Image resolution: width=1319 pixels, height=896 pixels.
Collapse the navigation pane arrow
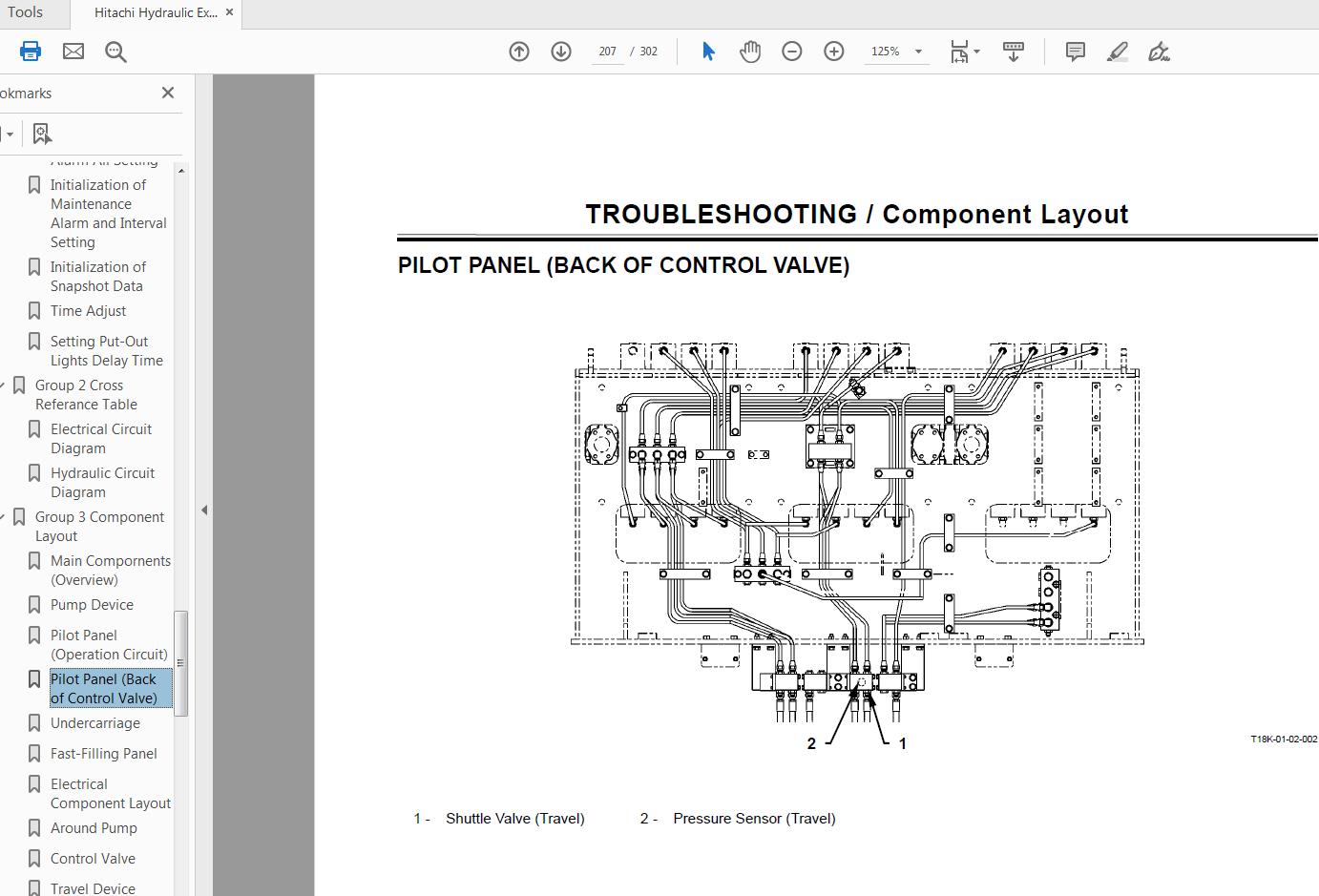click(204, 510)
